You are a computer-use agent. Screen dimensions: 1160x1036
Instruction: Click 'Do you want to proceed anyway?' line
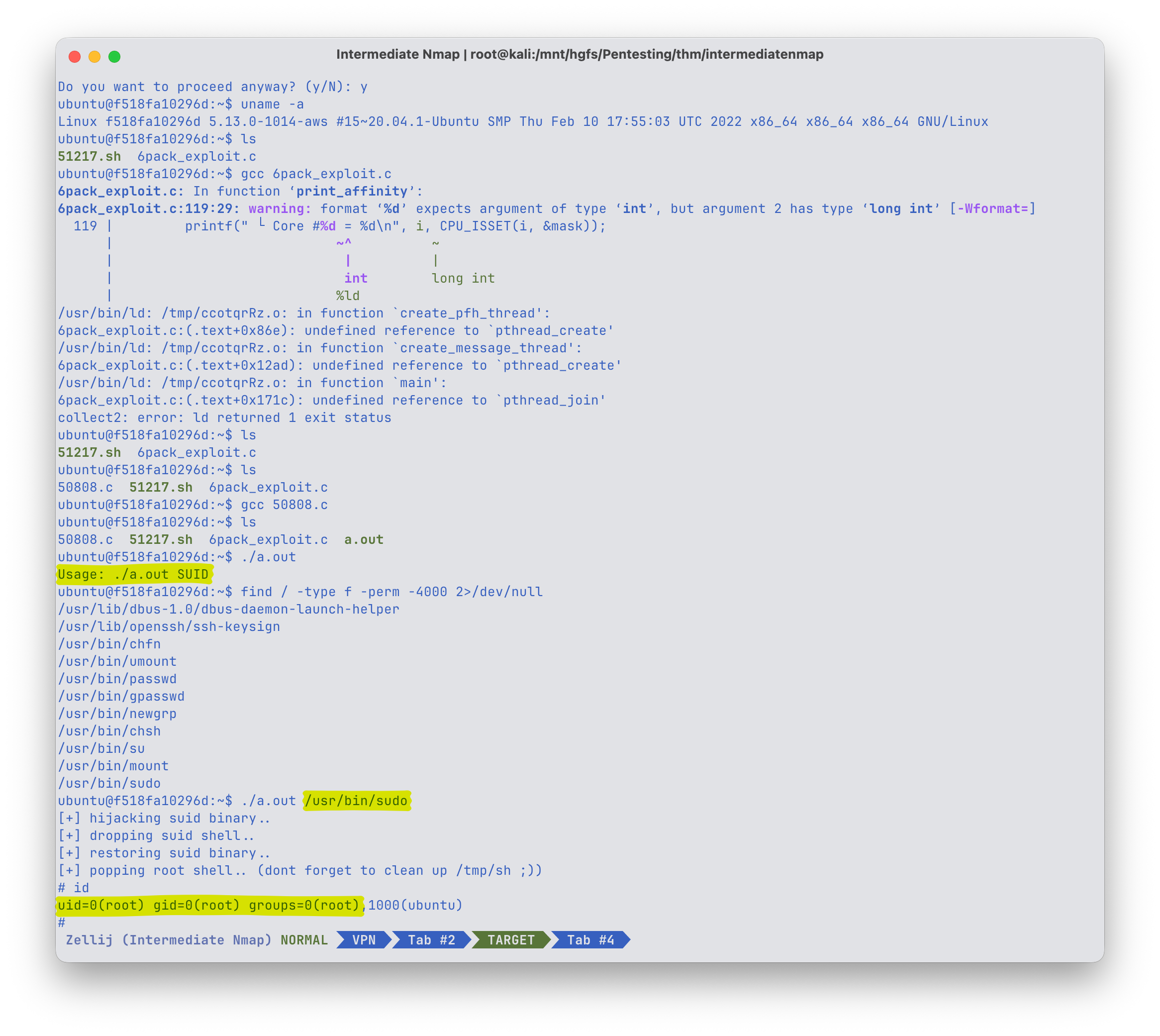click(213, 87)
